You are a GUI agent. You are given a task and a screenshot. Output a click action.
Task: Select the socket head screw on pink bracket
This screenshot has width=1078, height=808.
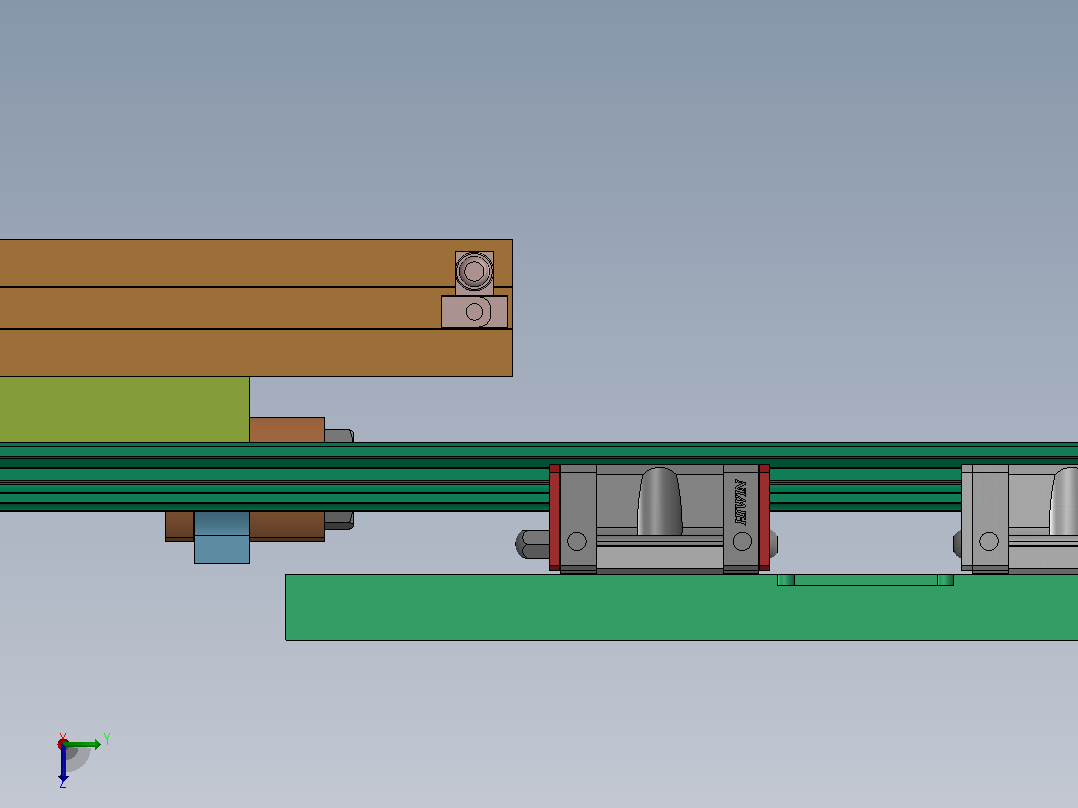click(x=474, y=272)
